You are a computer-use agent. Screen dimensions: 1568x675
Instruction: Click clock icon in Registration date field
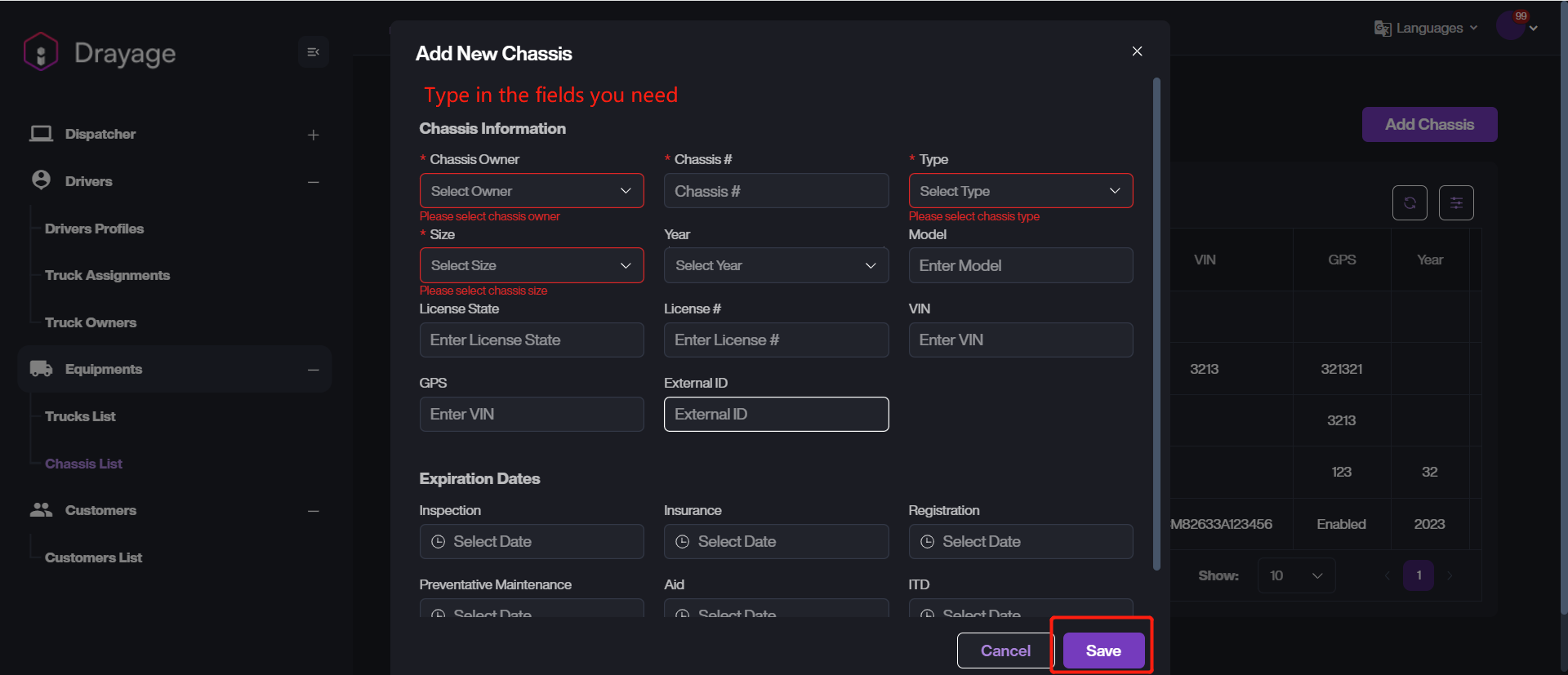click(927, 542)
